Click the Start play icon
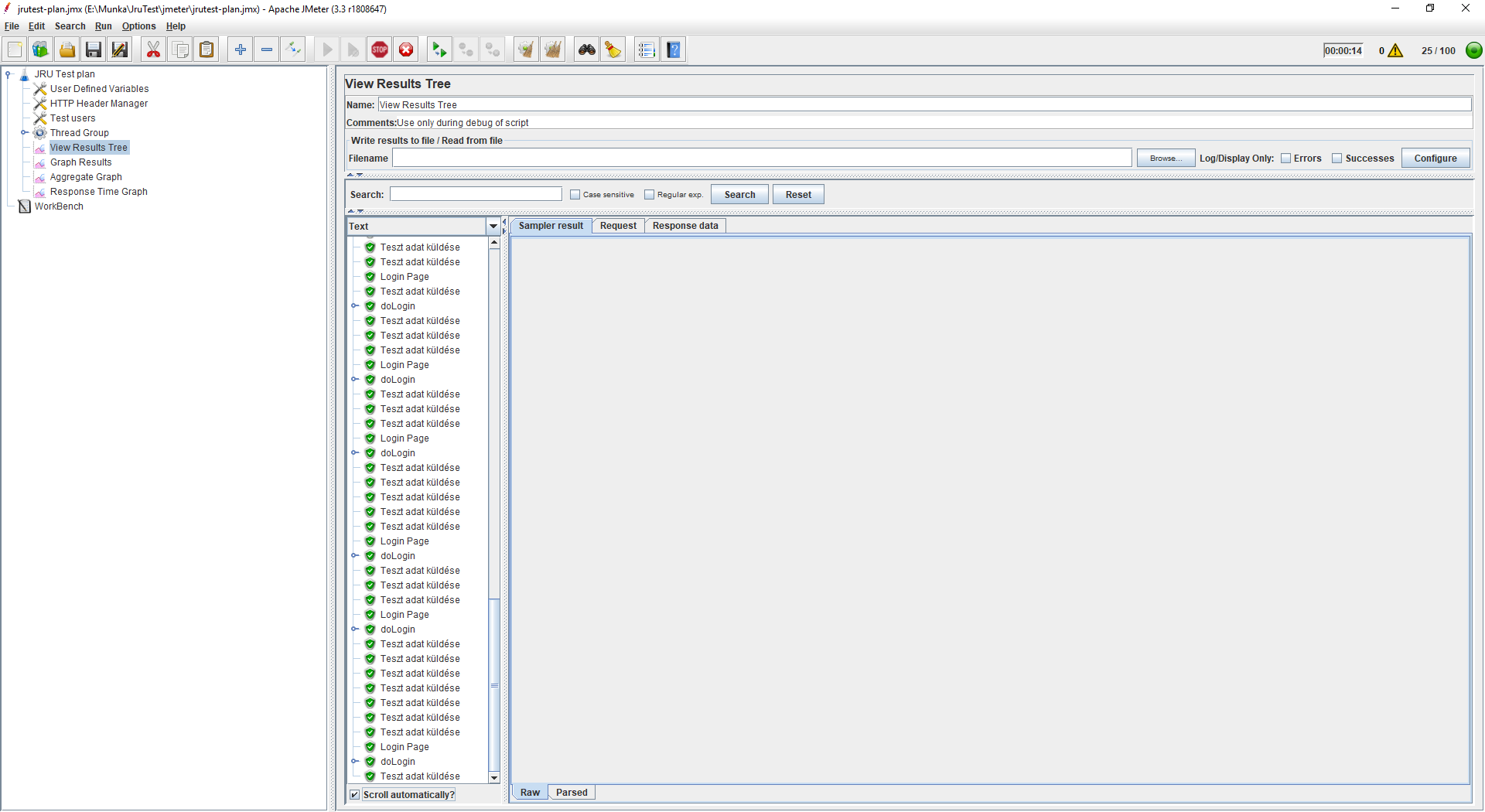This screenshot has width=1485, height=812. point(327,50)
